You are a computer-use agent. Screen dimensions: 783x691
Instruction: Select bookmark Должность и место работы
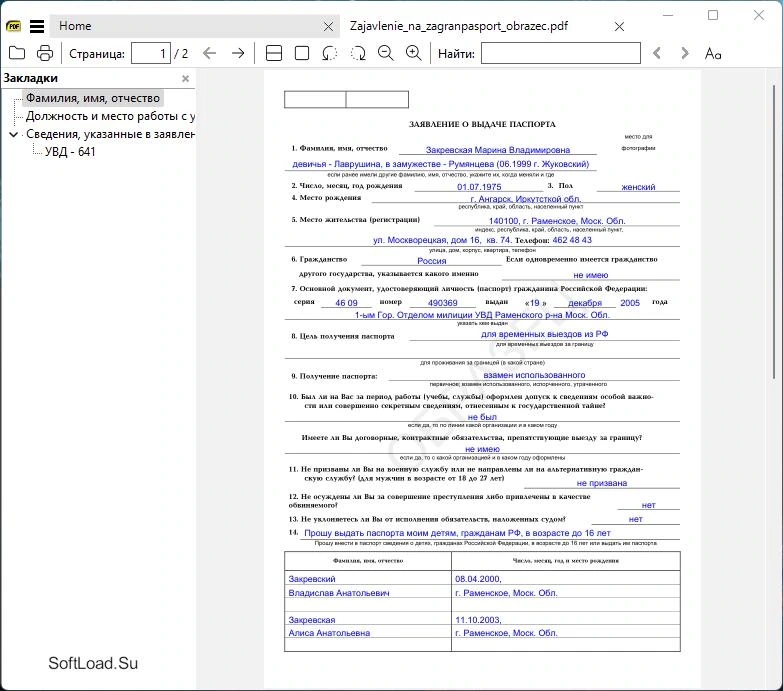(110, 116)
